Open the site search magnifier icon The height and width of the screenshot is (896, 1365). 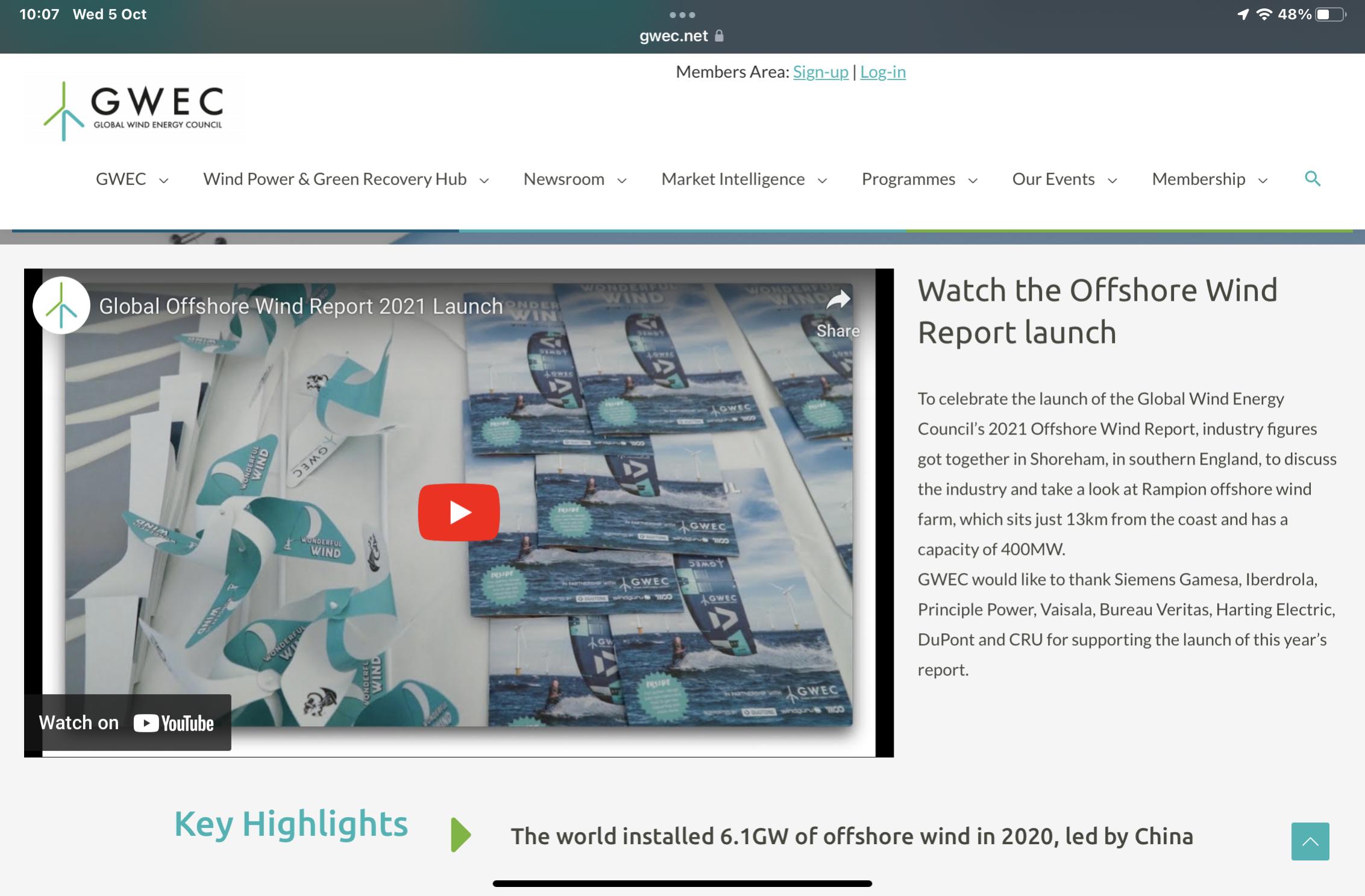coord(1313,178)
